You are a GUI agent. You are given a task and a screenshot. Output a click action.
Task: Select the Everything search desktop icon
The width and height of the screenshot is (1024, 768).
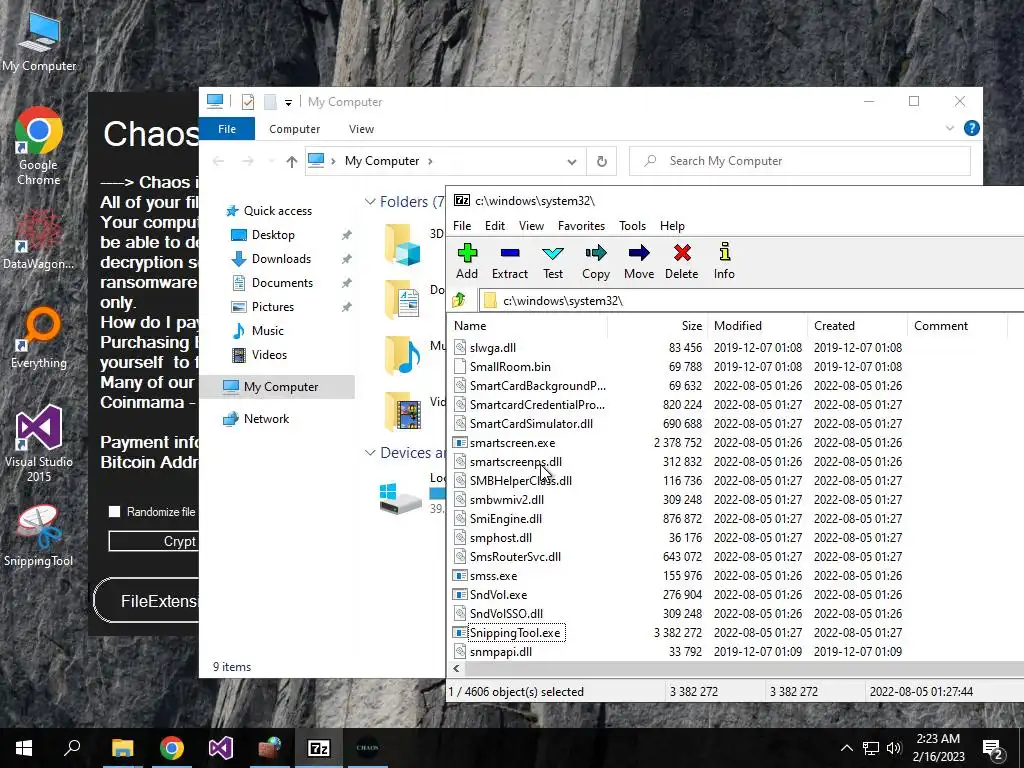[39, 338]
